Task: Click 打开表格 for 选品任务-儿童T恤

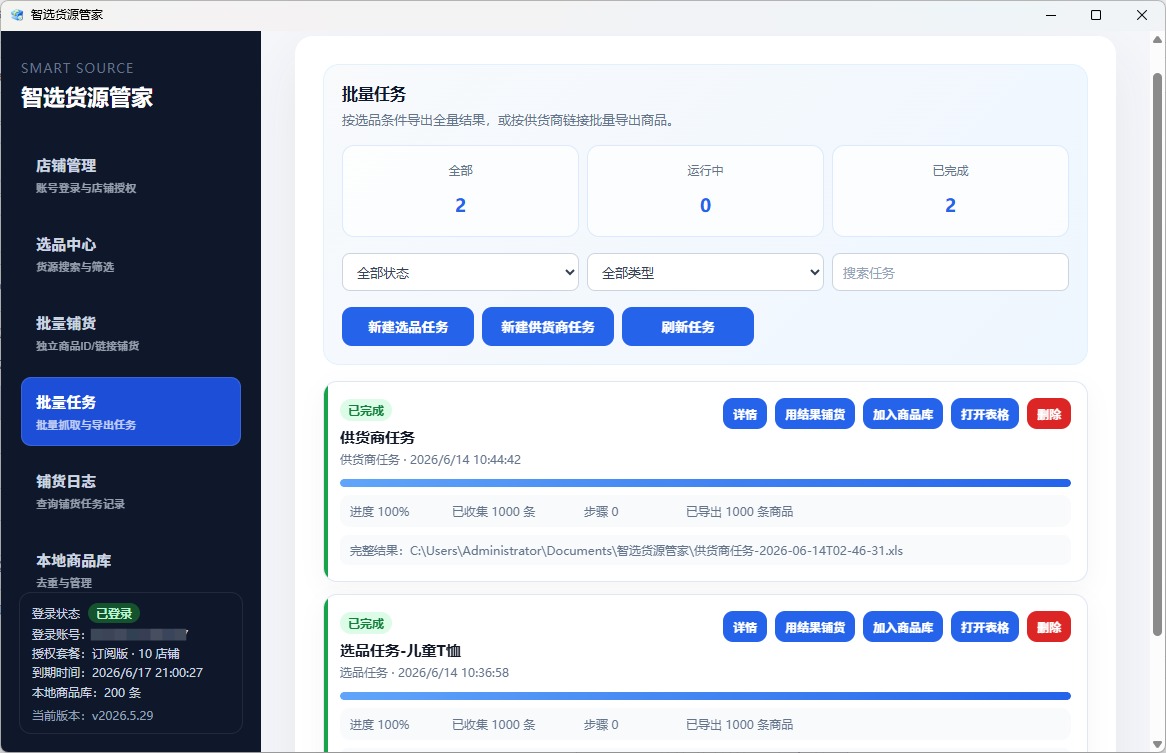Action: click(985, 627)
